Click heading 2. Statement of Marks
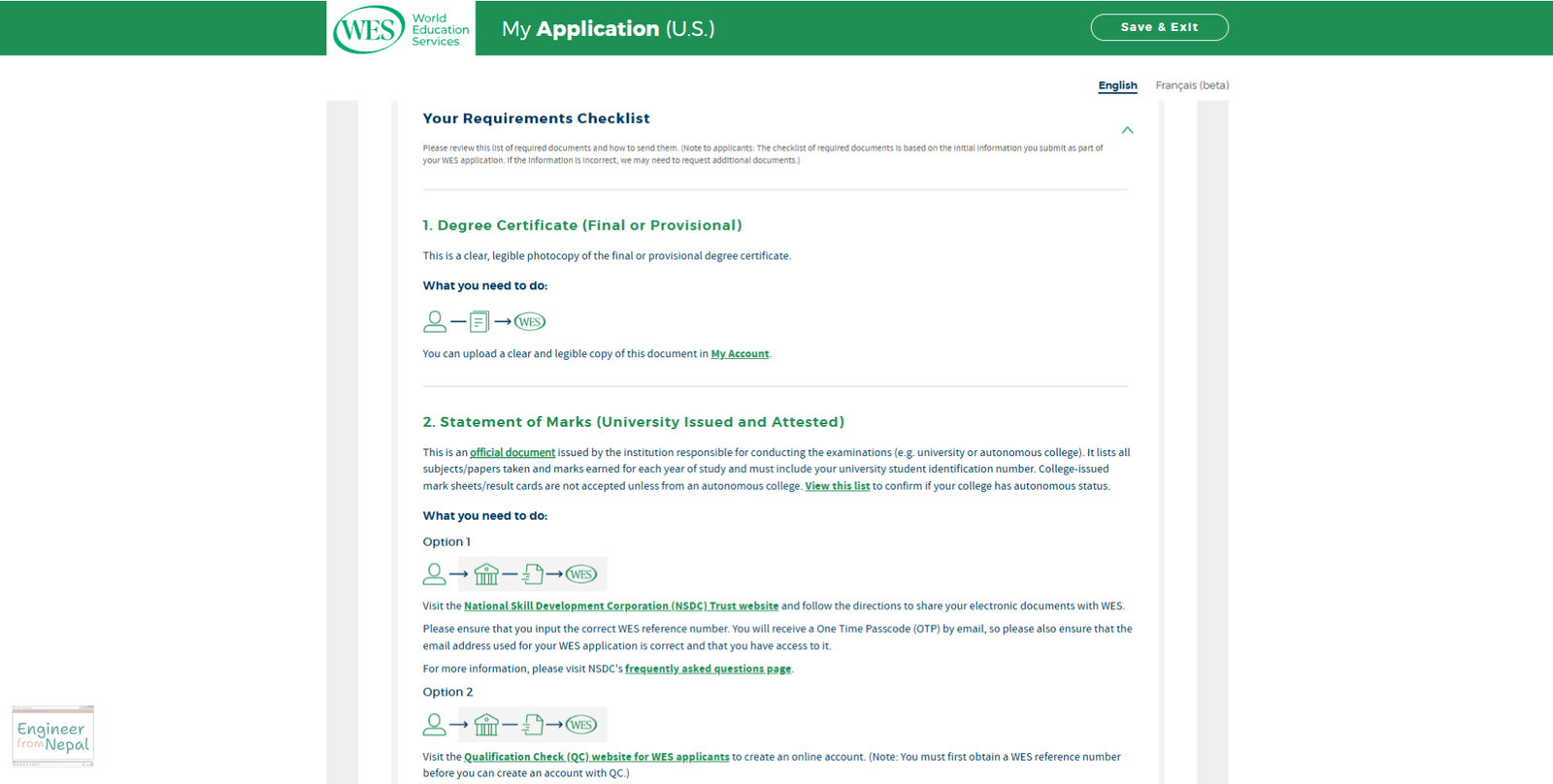The height and width of the screenshot is (784, 1553). point(633,422)
